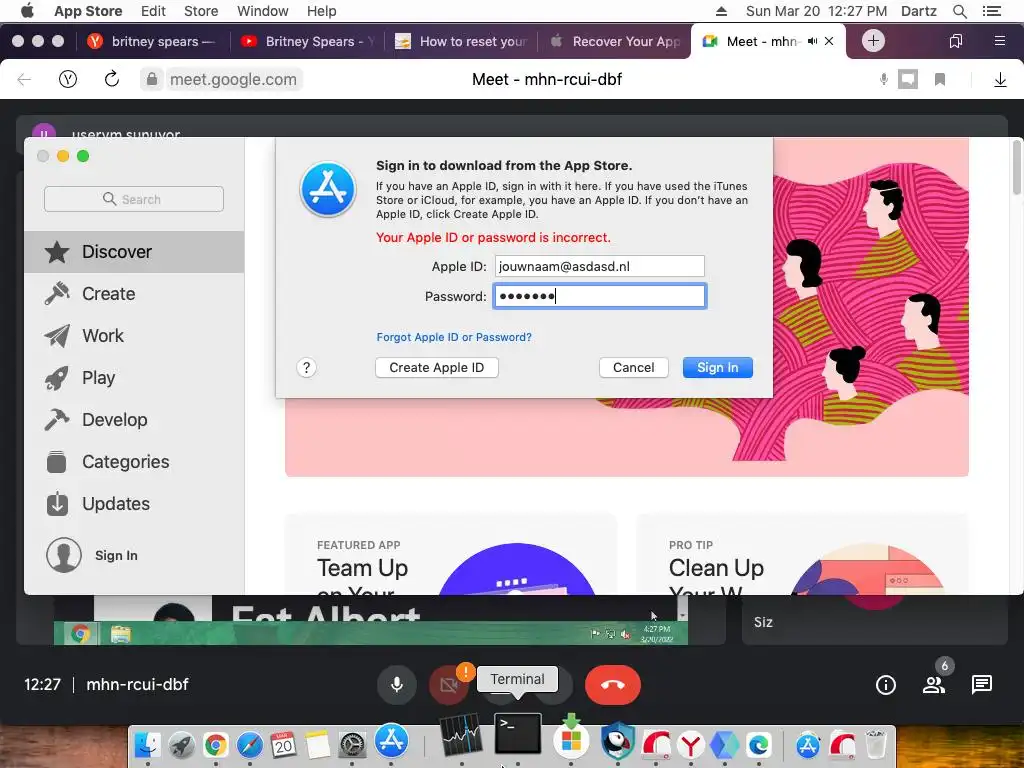Open Calendar from the Dock

pos(283,744)
